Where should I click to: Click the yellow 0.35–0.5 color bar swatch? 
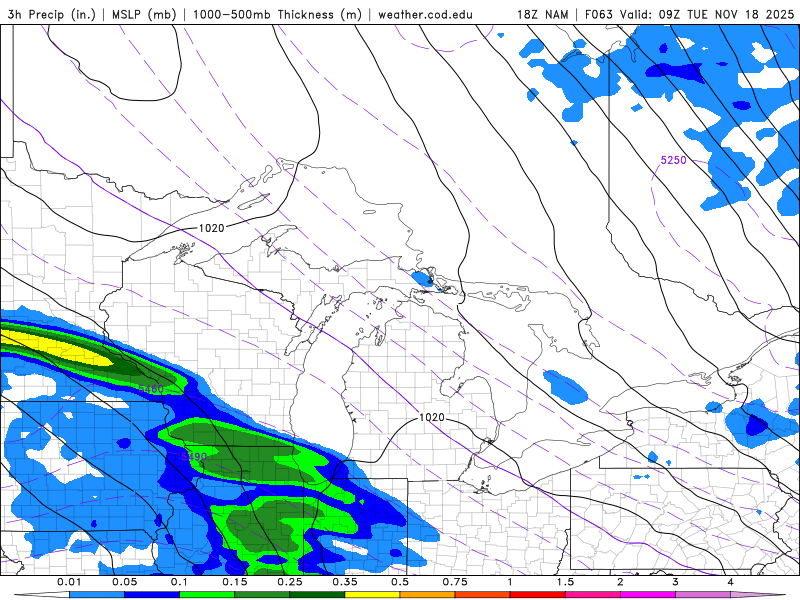[x=372, y=595]
